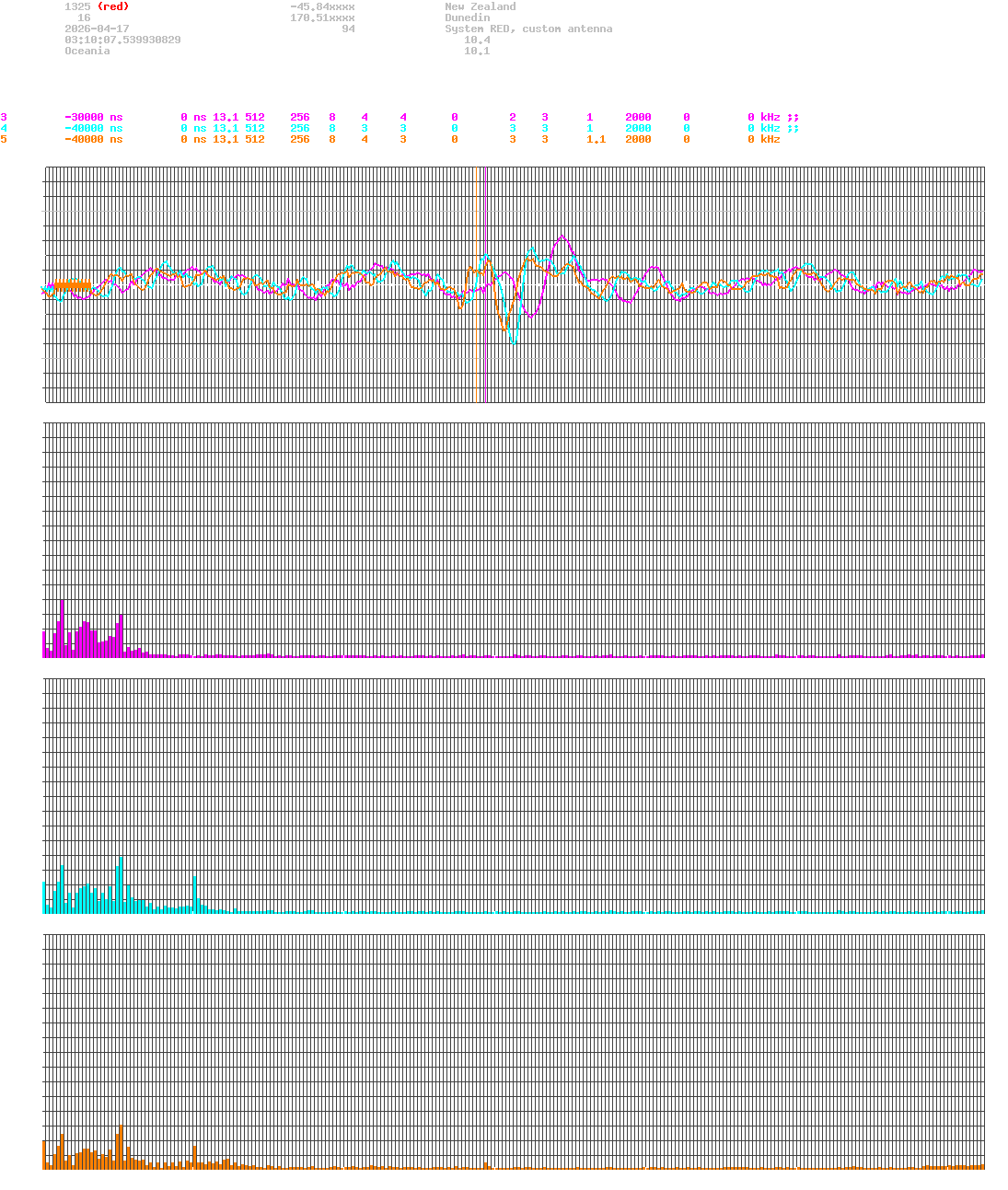
Task: Click the -30000 ns sieve correction of channel 3
Action: (x=92, y=117)
